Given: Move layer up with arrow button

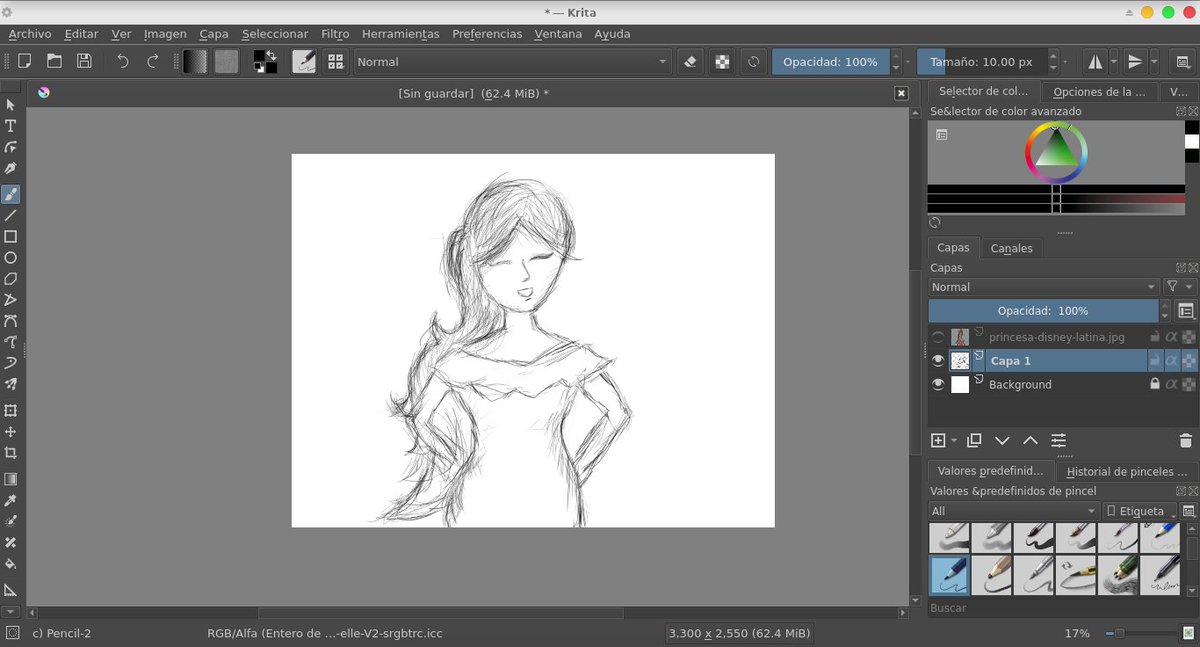Looking at the screenshot, I should coord(1030,440).
